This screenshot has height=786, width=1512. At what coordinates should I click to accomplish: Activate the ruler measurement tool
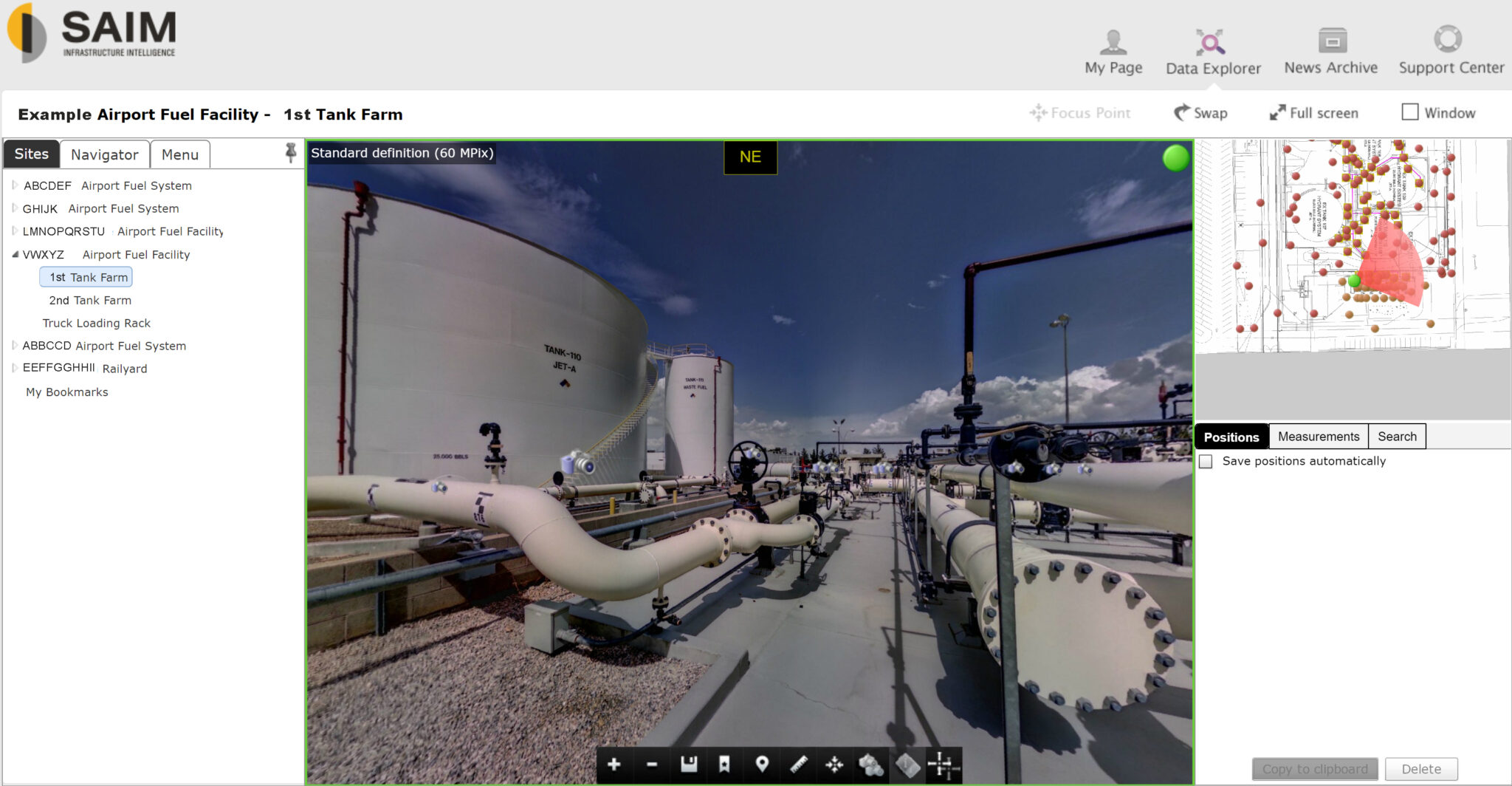point(798,765)
